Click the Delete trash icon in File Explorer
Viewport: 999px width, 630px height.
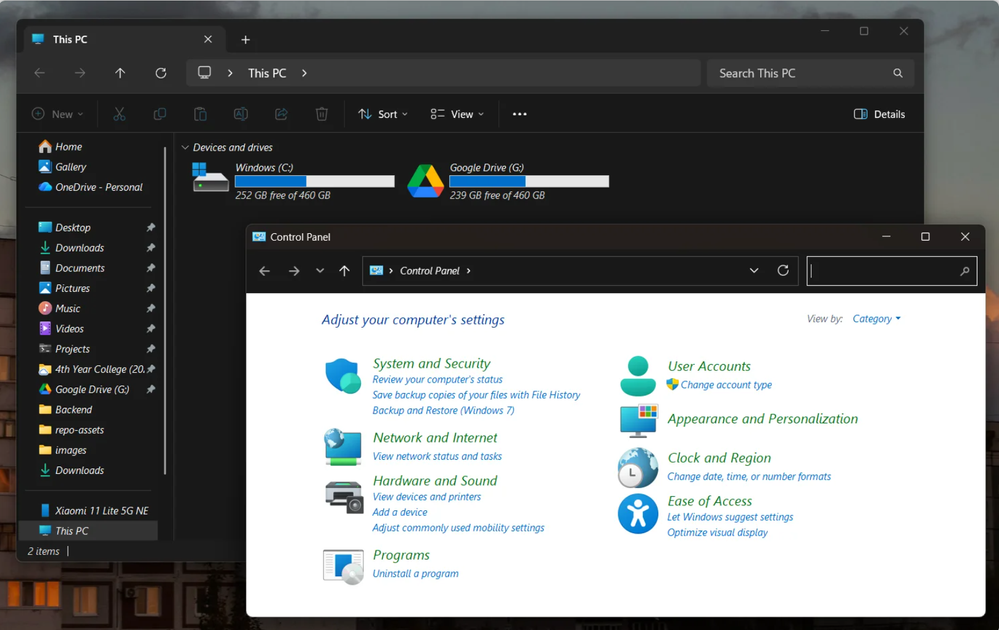tap(322, 114)
